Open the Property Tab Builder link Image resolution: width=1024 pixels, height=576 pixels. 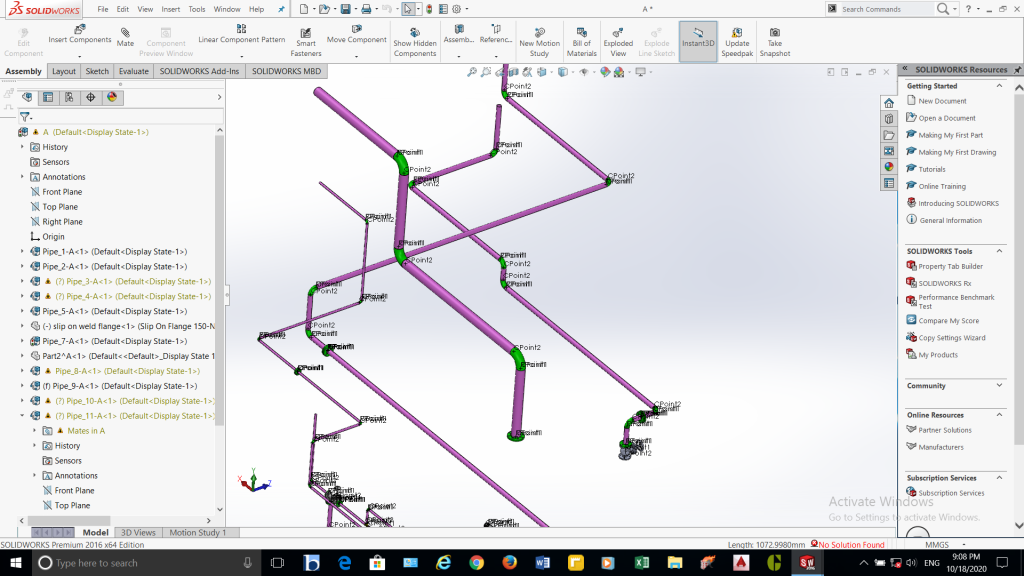pos(950,266)
